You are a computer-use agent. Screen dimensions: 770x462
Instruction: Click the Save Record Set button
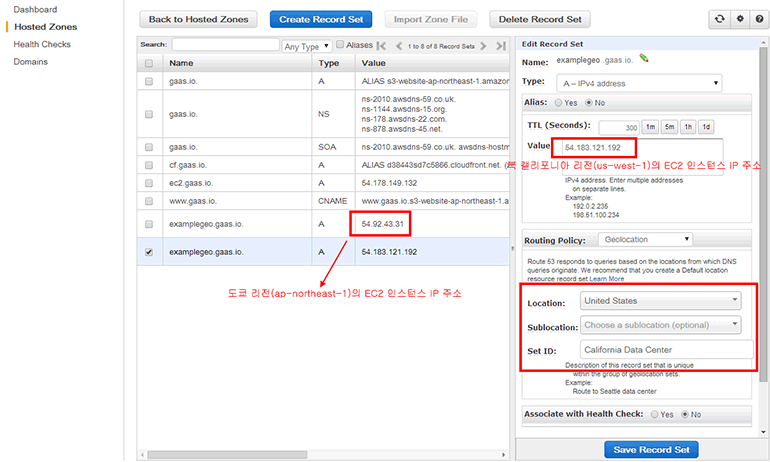pyautogui.click(x=651, y=450)
